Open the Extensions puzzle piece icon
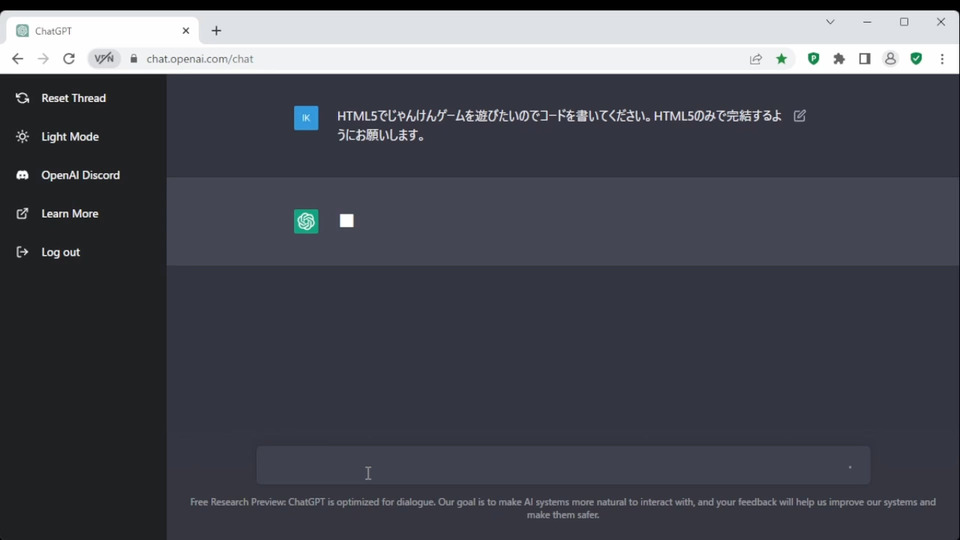 839,59
